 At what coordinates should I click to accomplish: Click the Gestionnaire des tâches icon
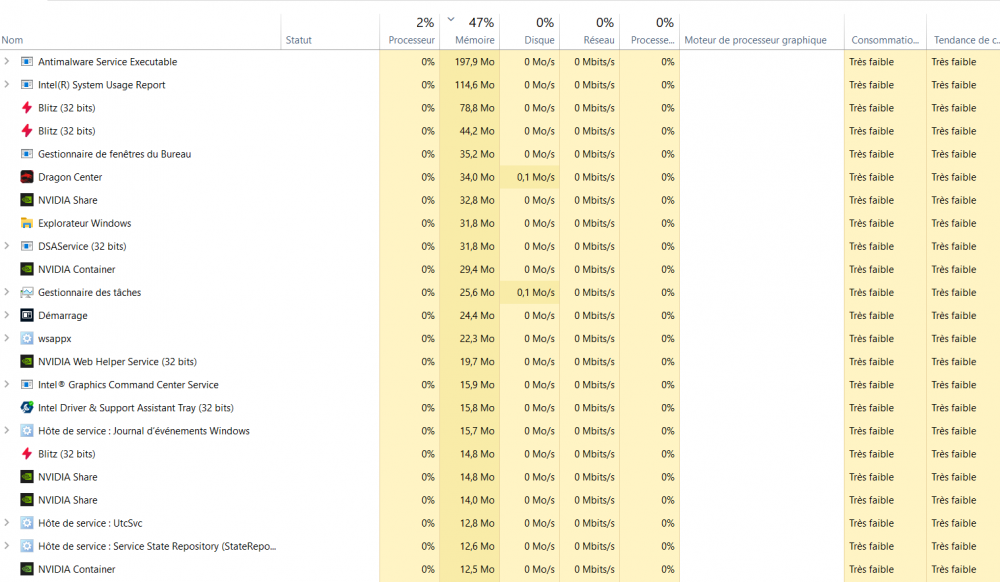click(x=27, y=292)
